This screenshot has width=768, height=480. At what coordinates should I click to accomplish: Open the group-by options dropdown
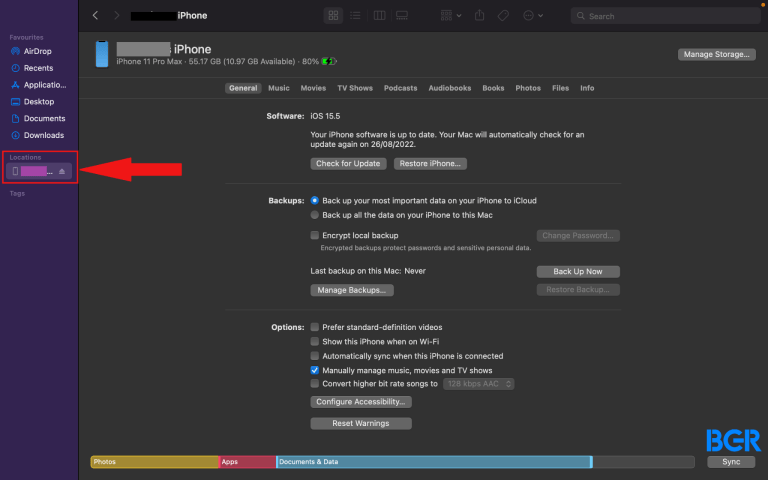pyautogui.click(x=451, y=16)
